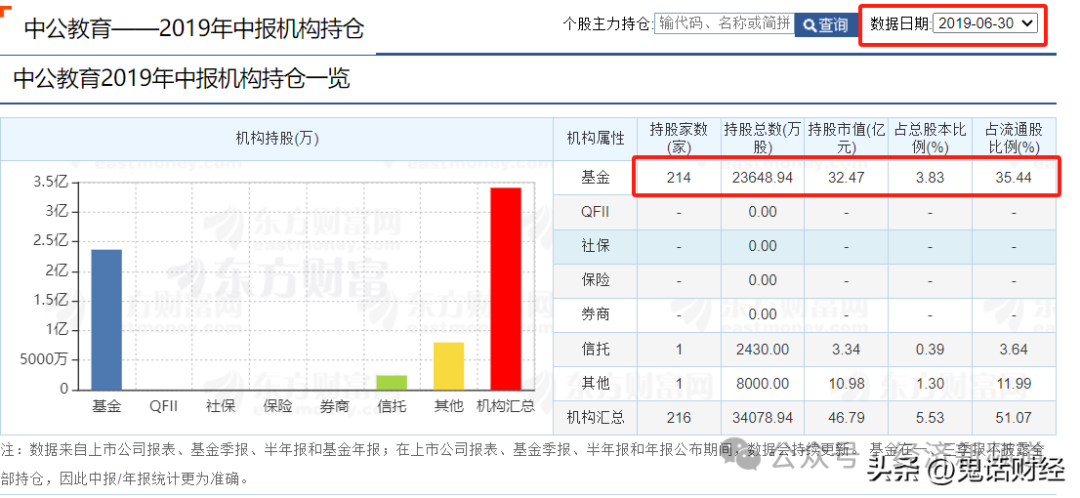
Task: Click the value 32.47 in 基金 row
Action: click(846, 178)
